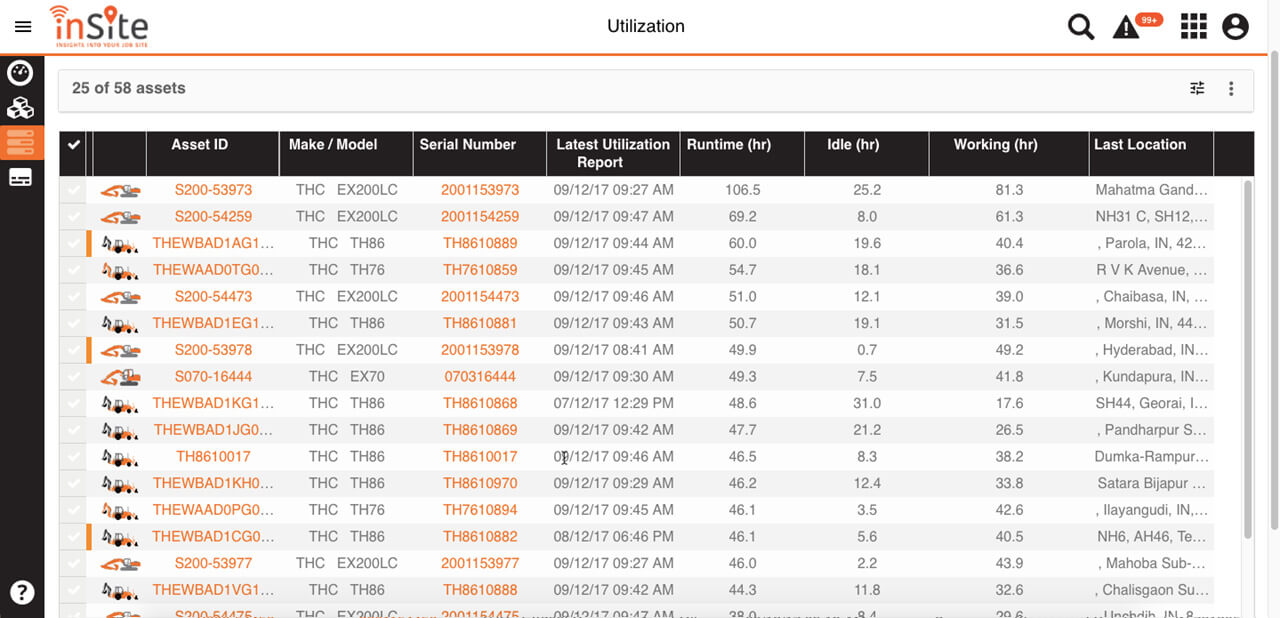1280x618 pixels.
Task: Open serial number link TH8610889
Action: tap(480, 244)
